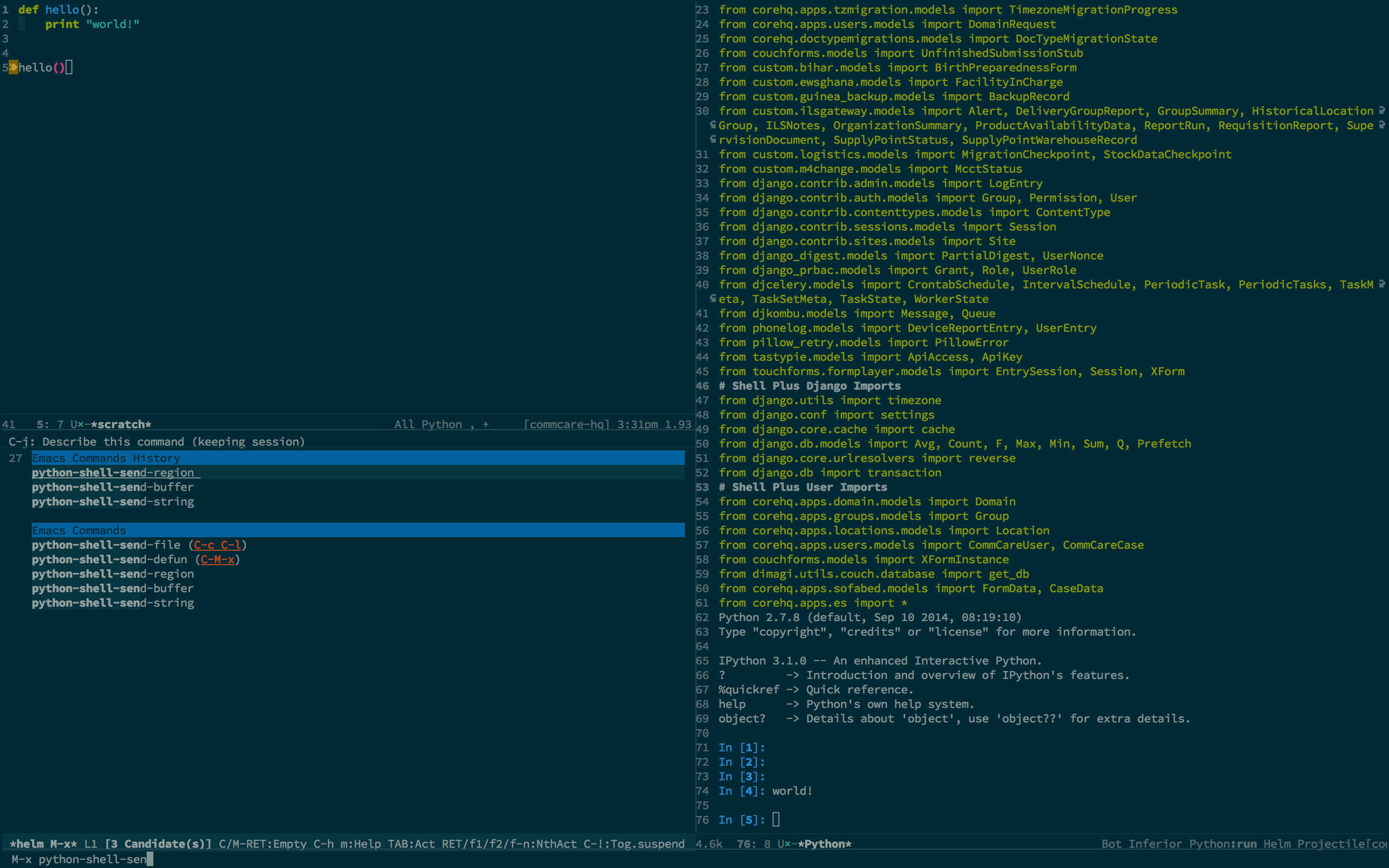Viewport: 1389px width, 868px height.
Task: Click Inferior Python:run in the mode line
Action: pyautogui.click(x=1192, y=844)
